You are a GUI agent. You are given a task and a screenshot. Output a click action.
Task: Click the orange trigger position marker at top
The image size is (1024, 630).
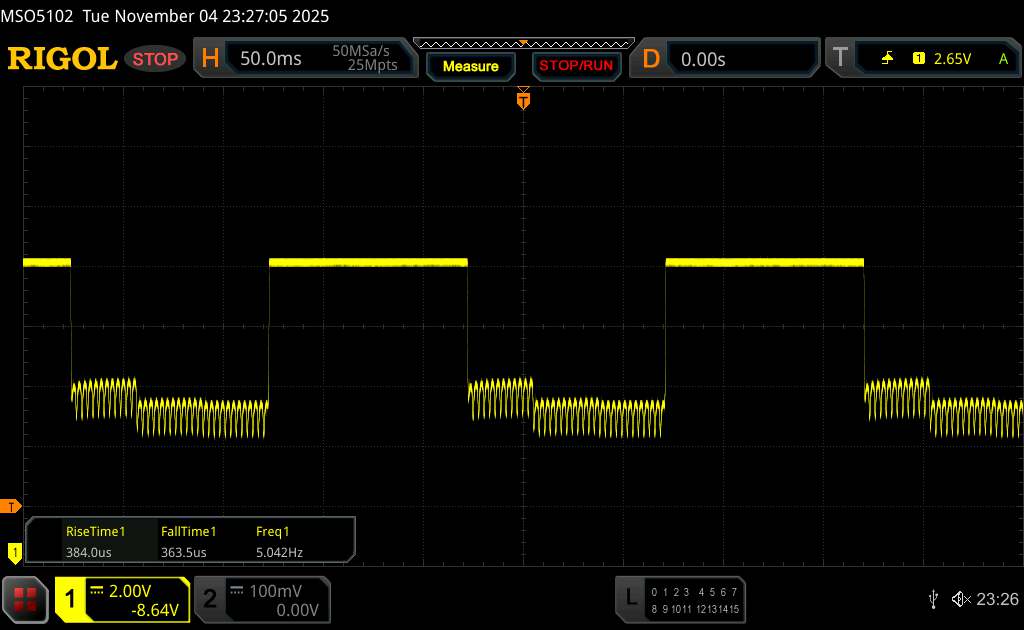click(522, 99)
